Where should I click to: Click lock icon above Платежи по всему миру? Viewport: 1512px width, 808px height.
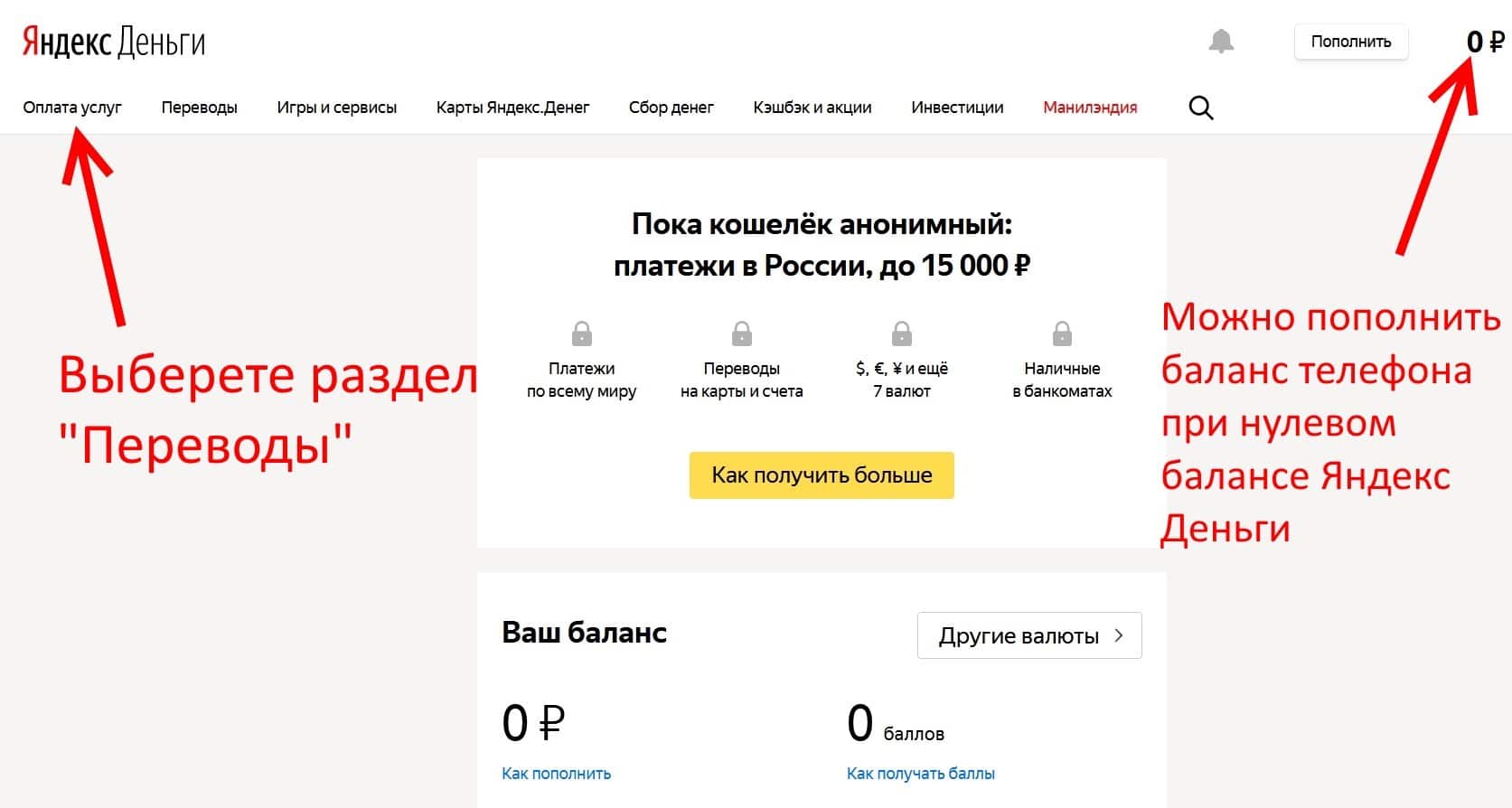pyautogui.click(x=582, y=334)
